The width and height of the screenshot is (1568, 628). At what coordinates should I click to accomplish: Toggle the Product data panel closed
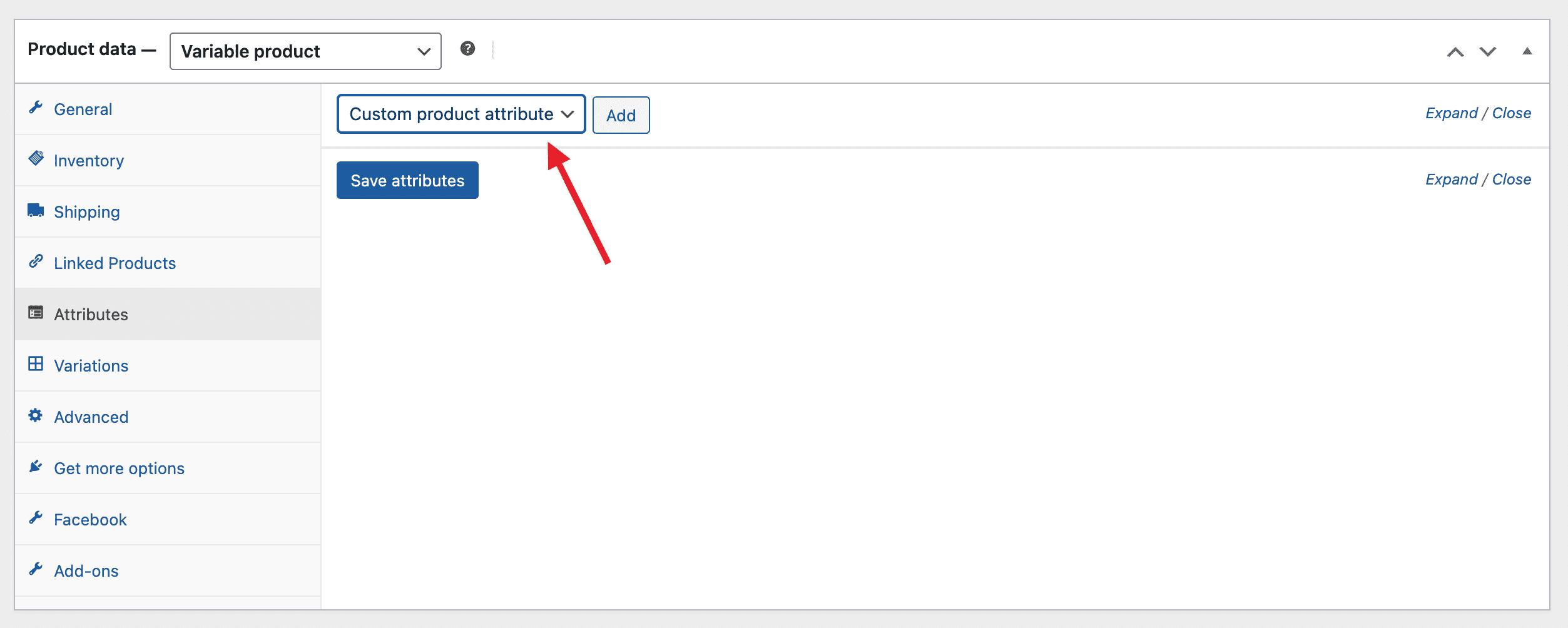coord(1527,51)
